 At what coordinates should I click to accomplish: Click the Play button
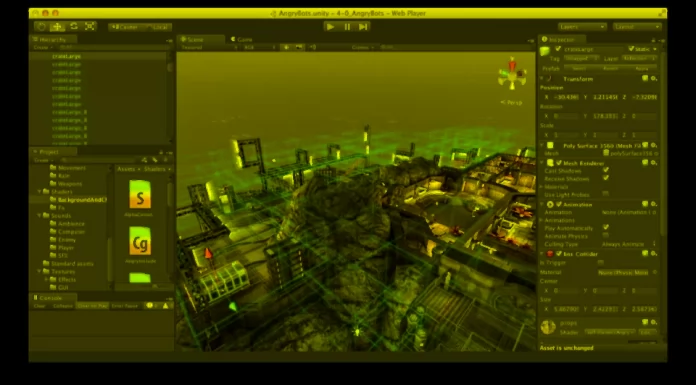click(330, 27)
